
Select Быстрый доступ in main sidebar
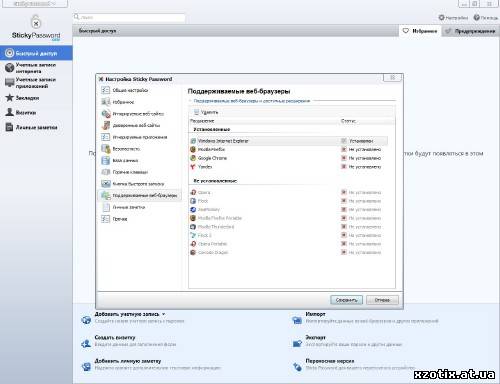pos(36,53)
